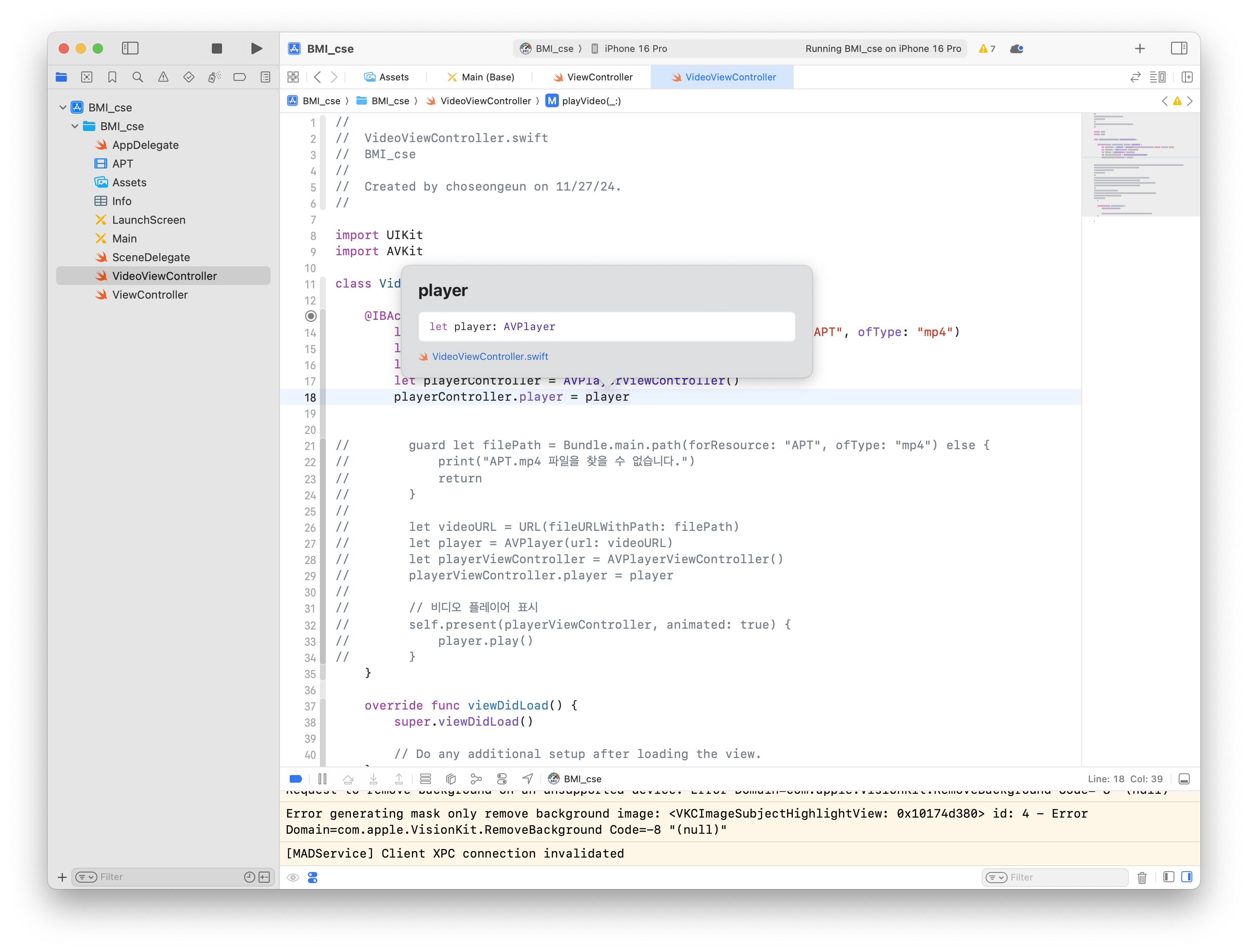Open VideoViewController.swift link in popup

point(490,356)
